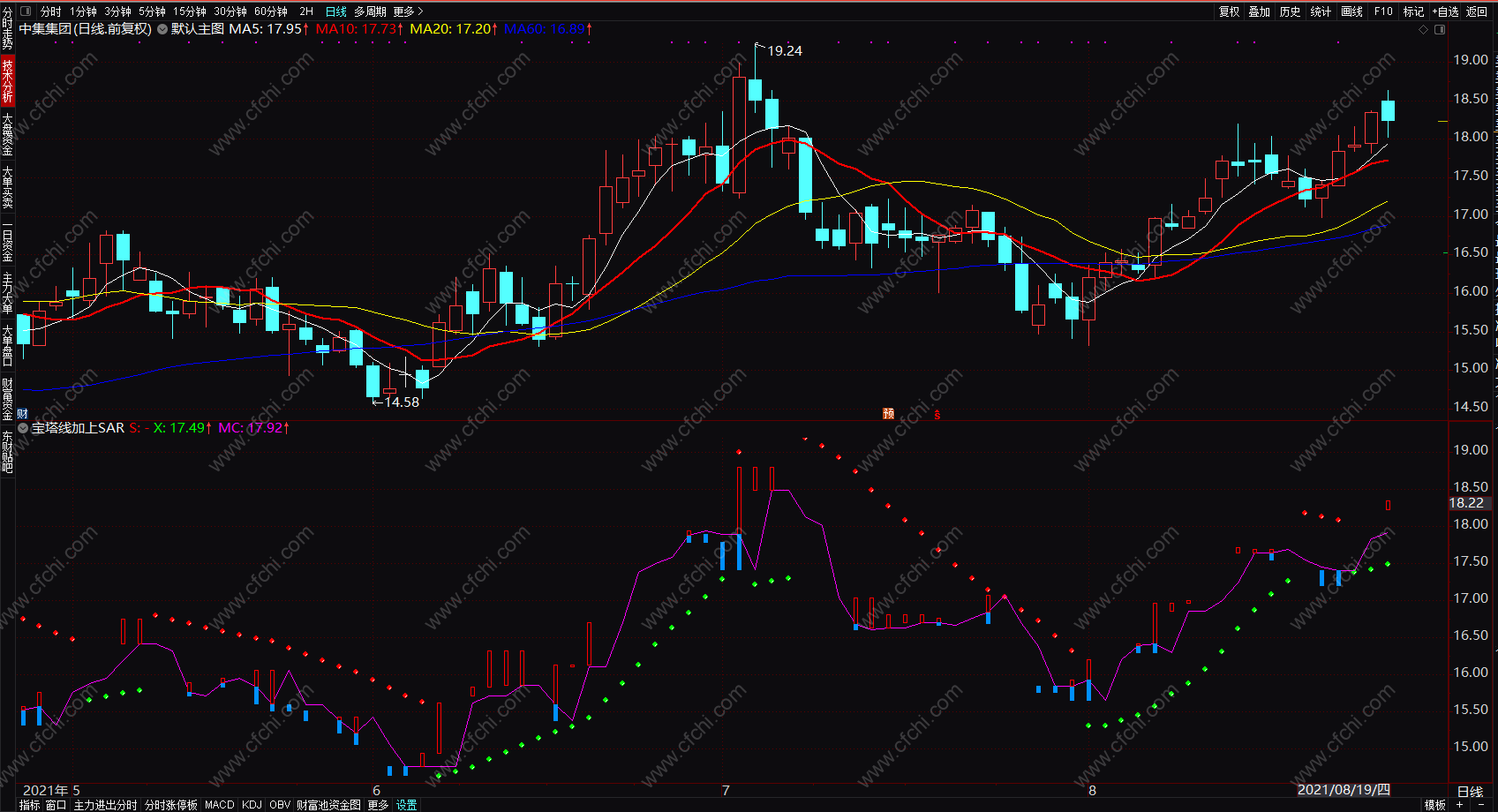Switch to 2H timeframe
This screenshot has width=1498, height=812.
tap(306, 11)
